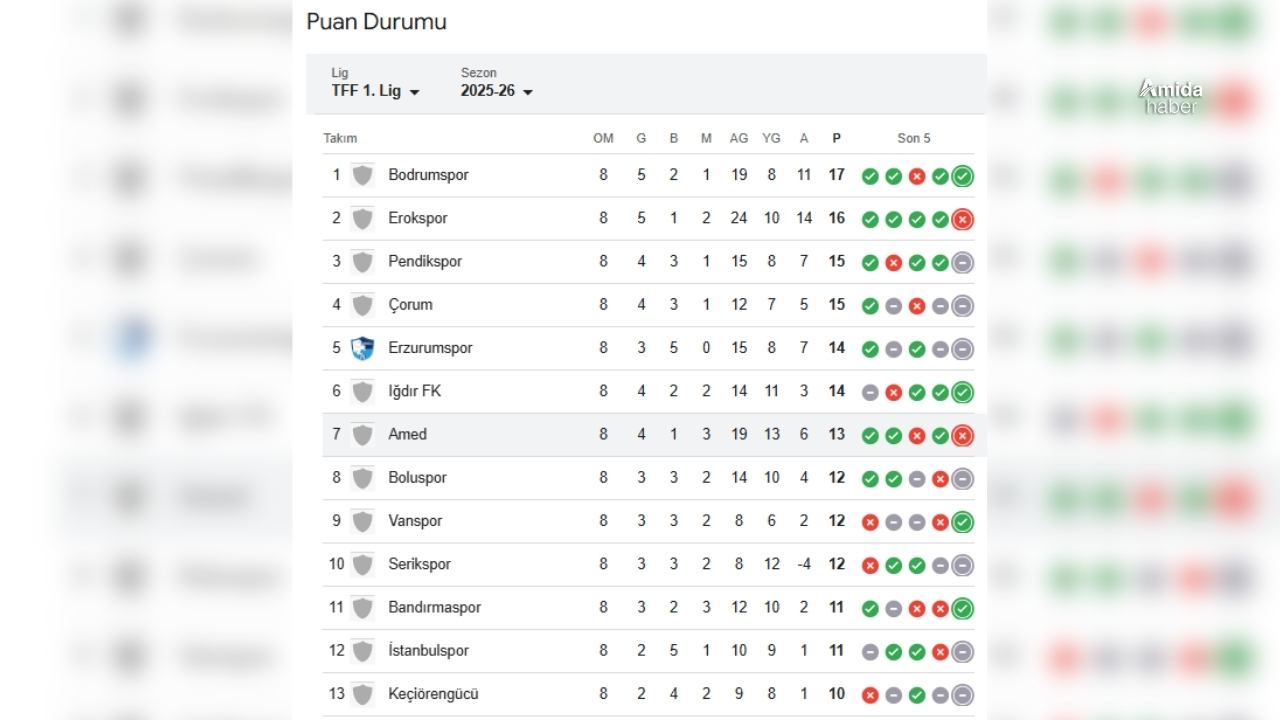1280x720 pixels.
Task: Open the Lig dropdown showing TFF 1. Lig
Action: (375, 91)
